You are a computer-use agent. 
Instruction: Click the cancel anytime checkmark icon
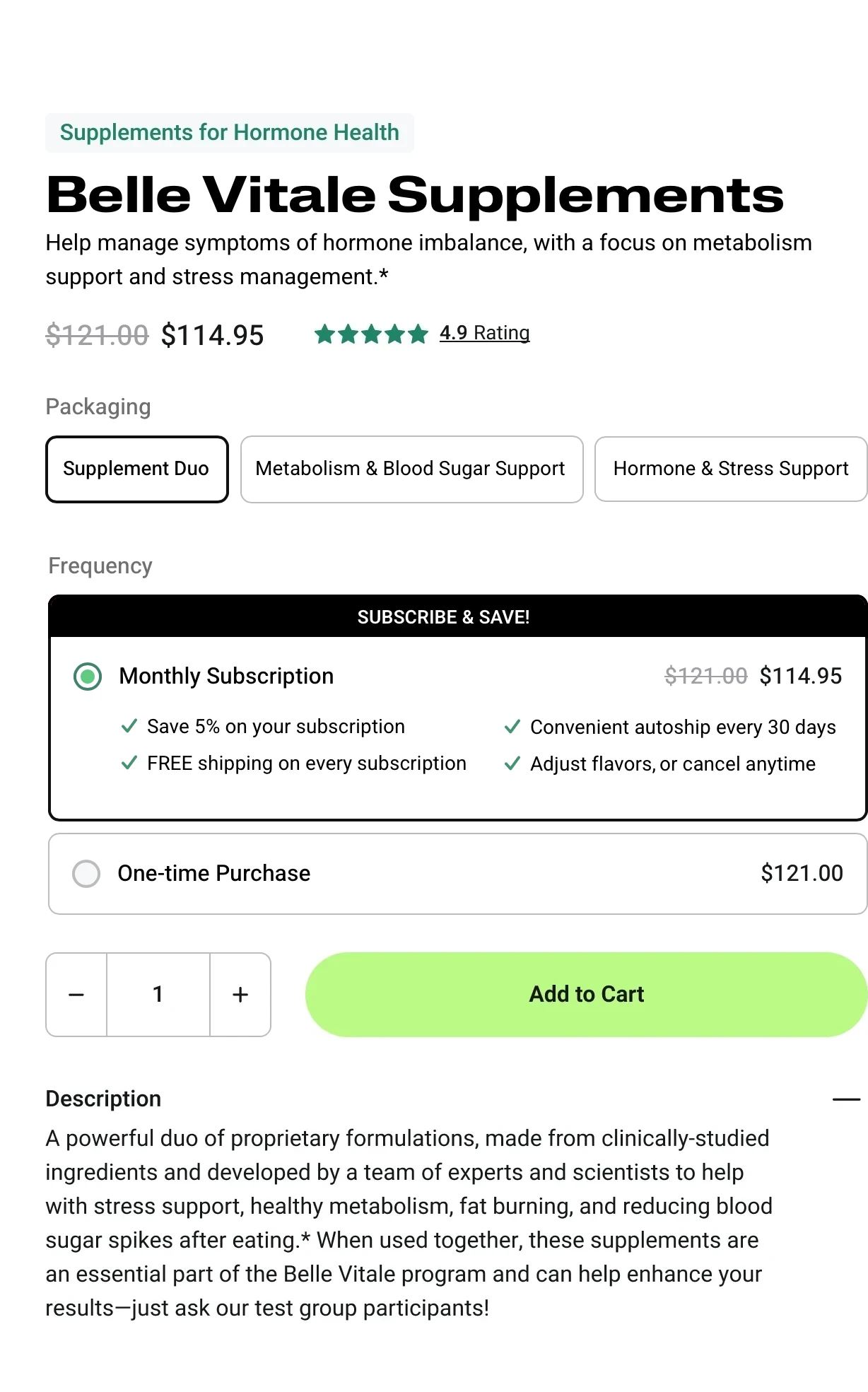coord(512,764)
